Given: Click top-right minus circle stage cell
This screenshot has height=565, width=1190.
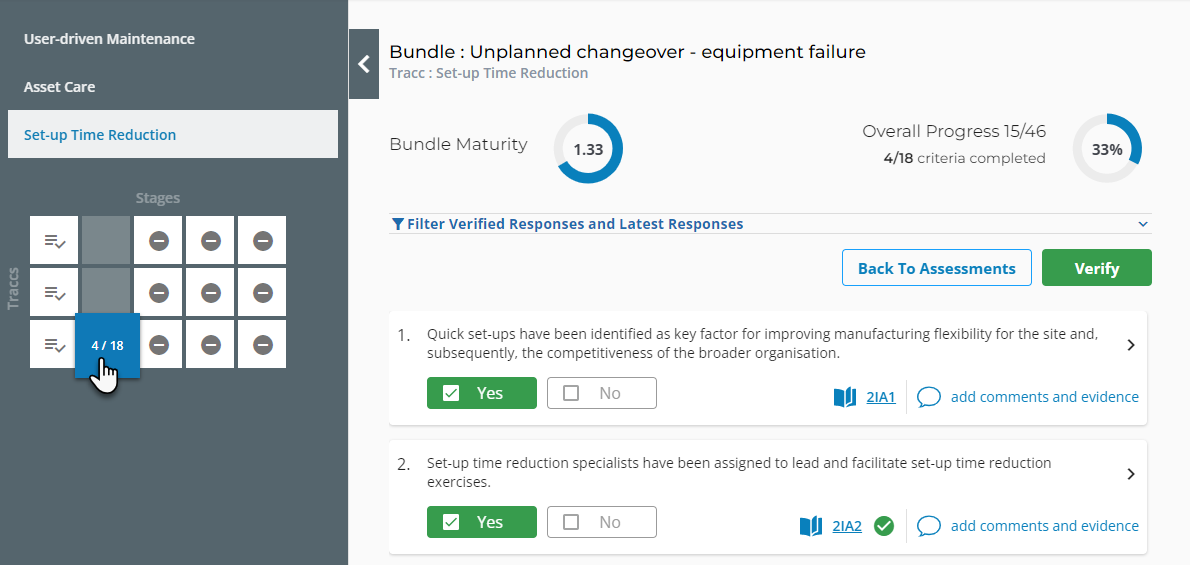Looking at the screenshot, I should (x=262, y=241).
